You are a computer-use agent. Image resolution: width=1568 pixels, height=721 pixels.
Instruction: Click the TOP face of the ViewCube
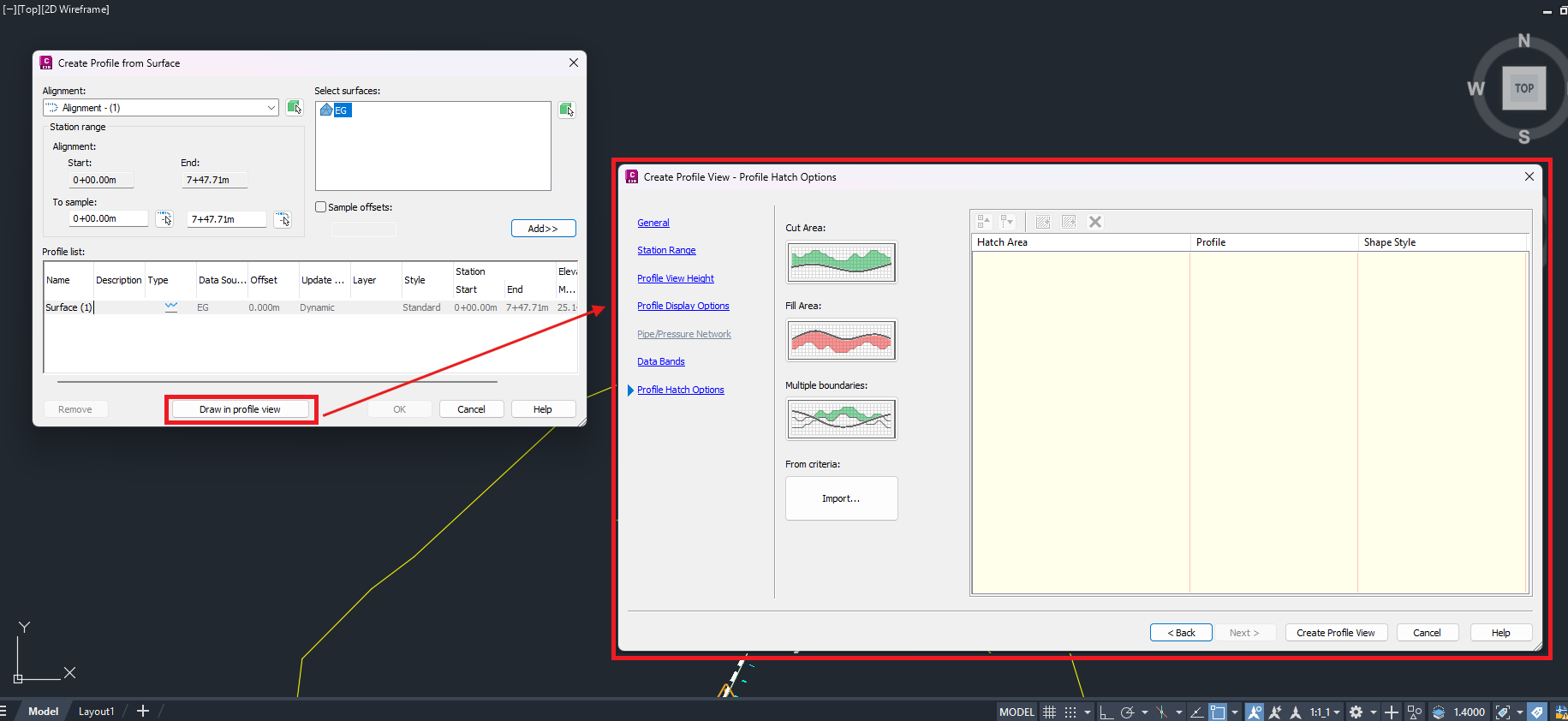[1523, 88]
